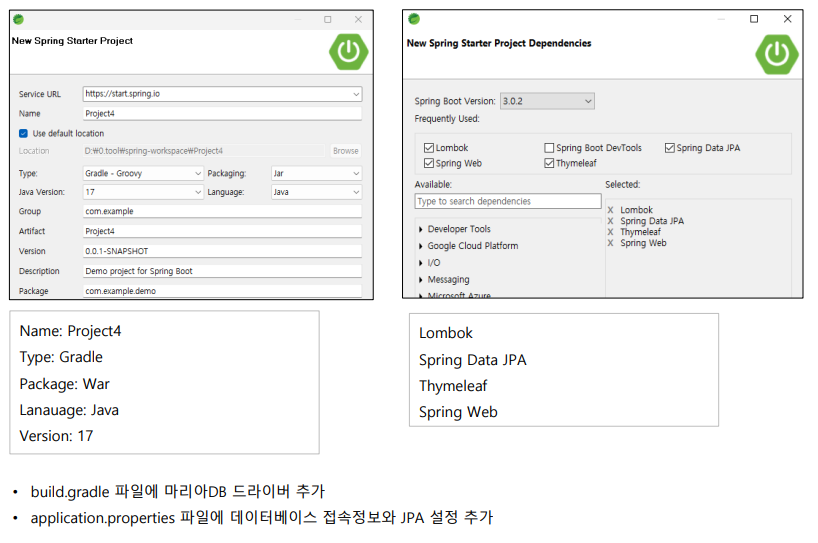Check the Spring Boot DevTools checkbox

[549, 148]
